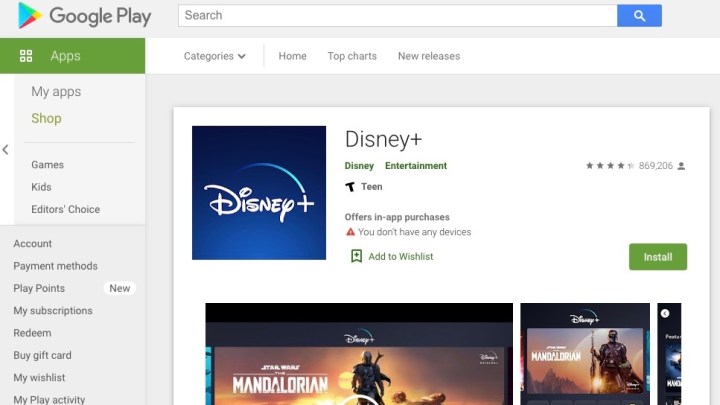Open the Entertainment category link

pyautogui.click(x=416, y=166)
